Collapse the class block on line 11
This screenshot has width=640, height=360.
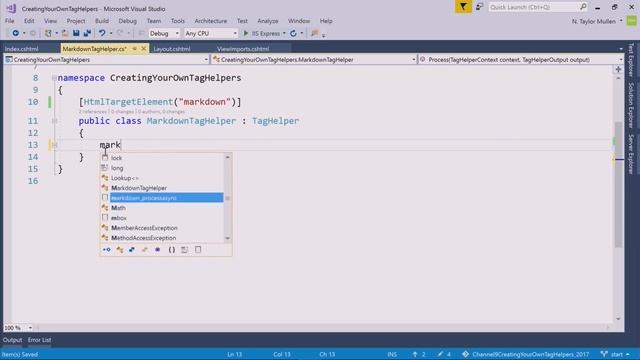(x=54, y=121)
